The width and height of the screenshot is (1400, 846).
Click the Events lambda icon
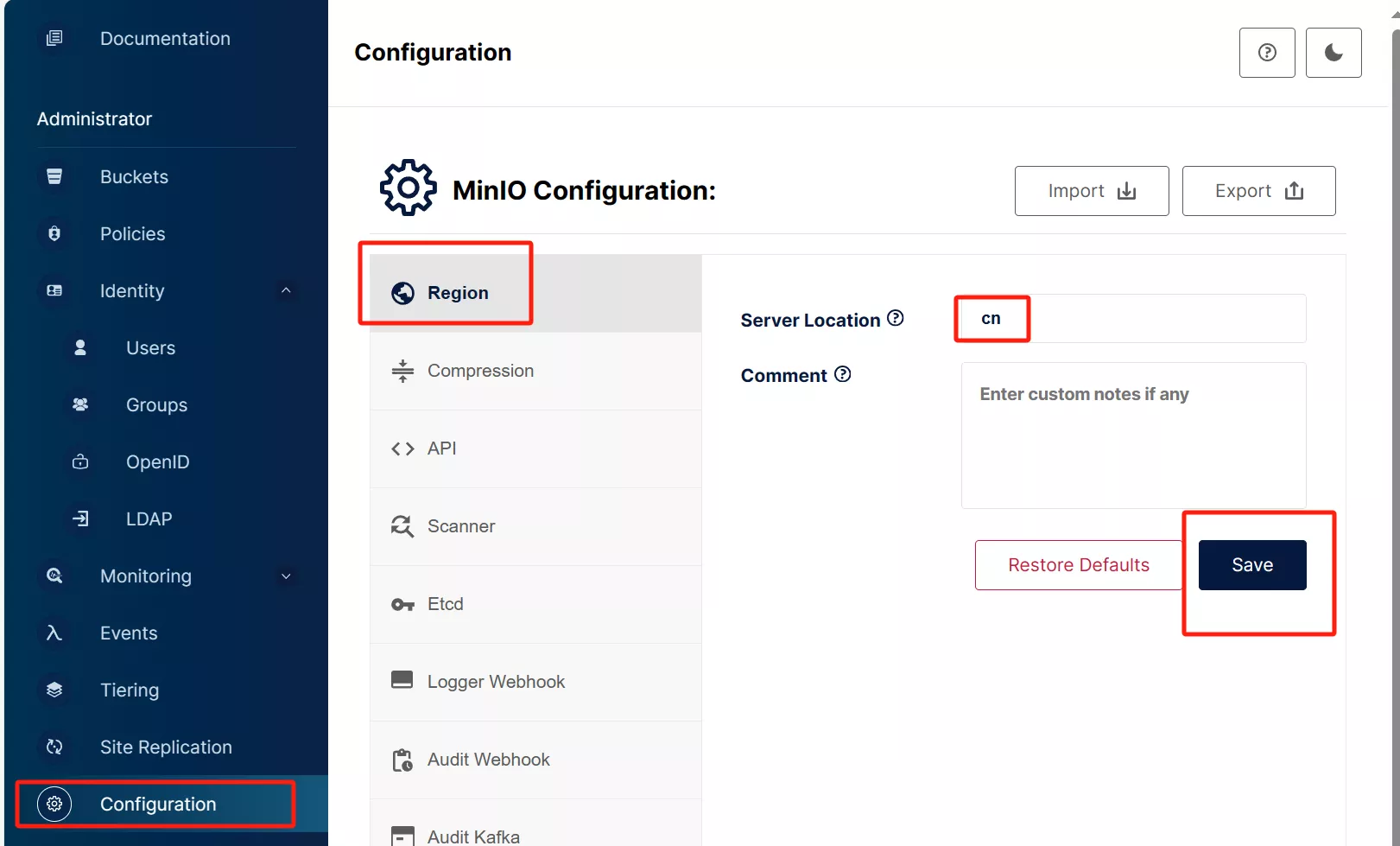[x=54, y=633]
